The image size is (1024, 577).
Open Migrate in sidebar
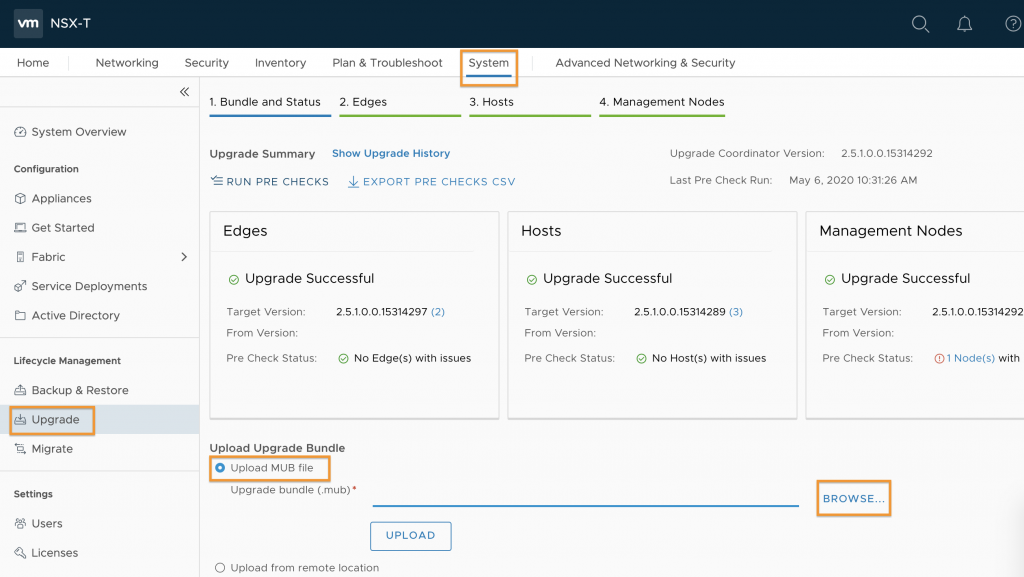click(52, 449)
